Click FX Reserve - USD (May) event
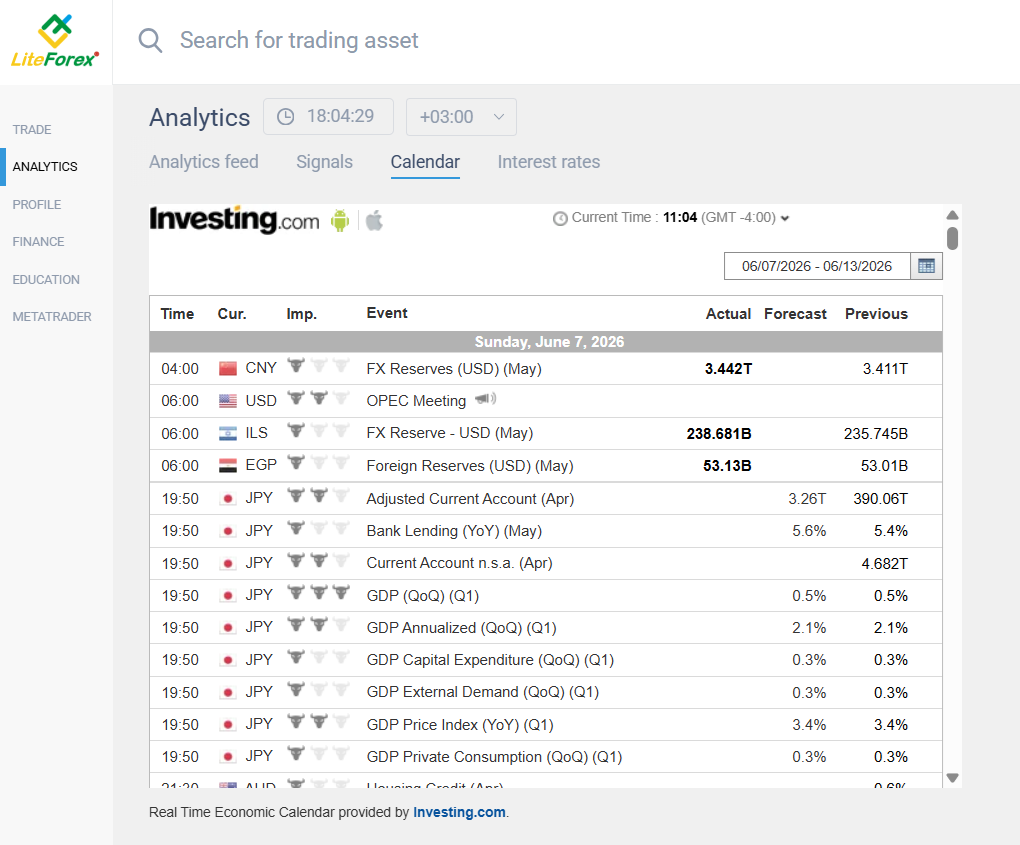Viewport: 1020px width, 845px height. [450, 433]
